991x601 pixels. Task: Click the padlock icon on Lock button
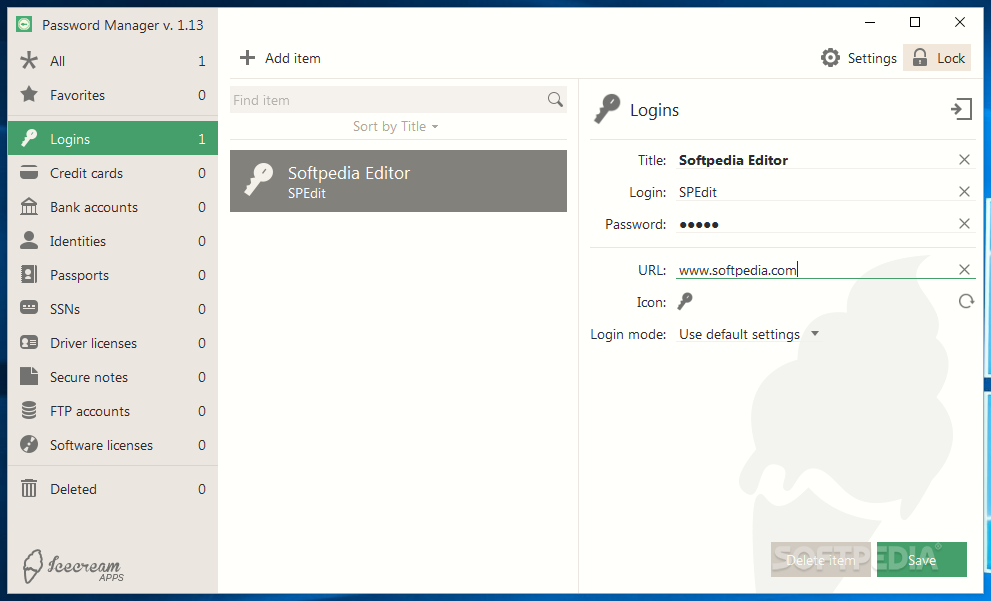(x=920, y=58)
